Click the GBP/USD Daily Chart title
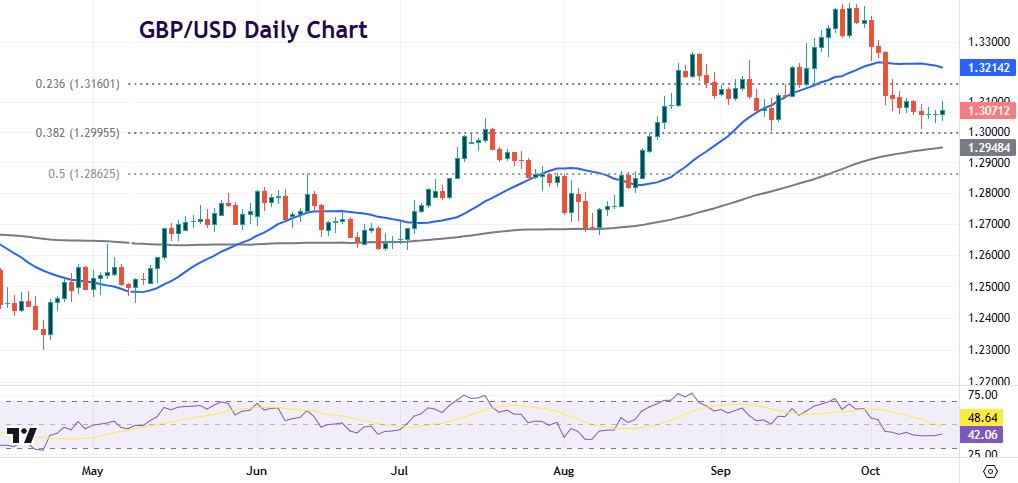Viewport: 1018px width, 483px height. pyautogui.click(x=252, y=30)
